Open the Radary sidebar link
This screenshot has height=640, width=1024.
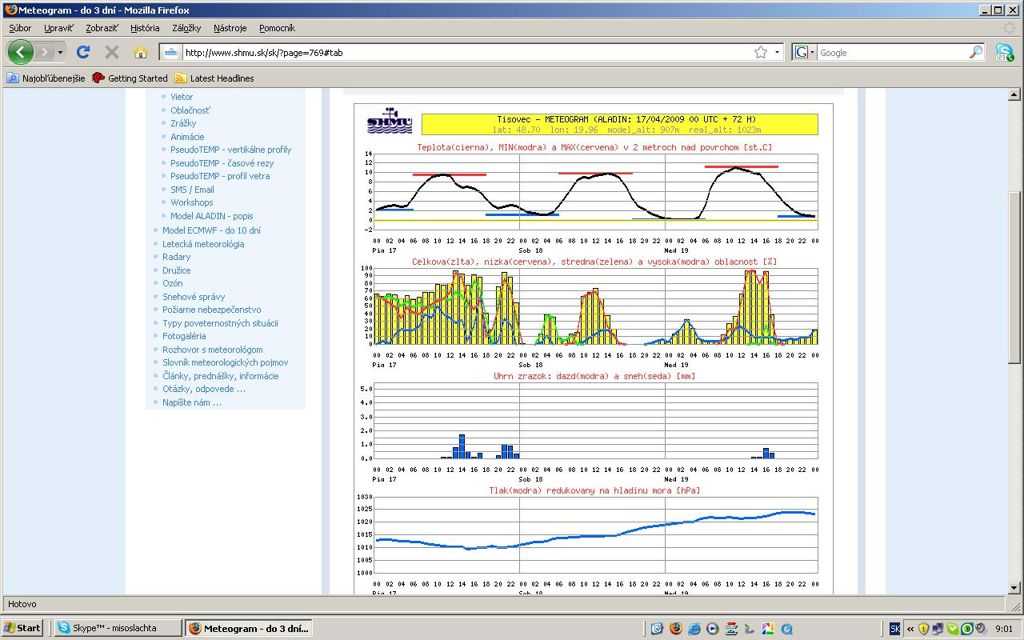coord(176,257)
